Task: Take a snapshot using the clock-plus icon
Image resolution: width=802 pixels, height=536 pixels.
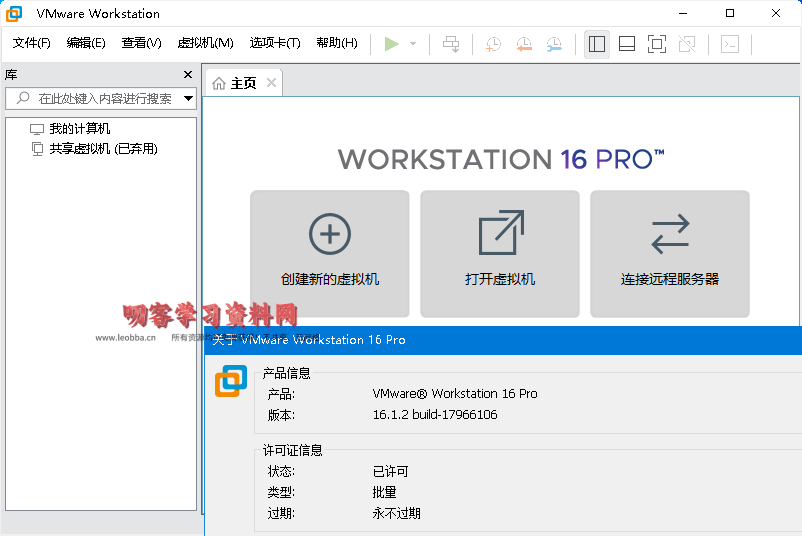Action: pos(493,44)
